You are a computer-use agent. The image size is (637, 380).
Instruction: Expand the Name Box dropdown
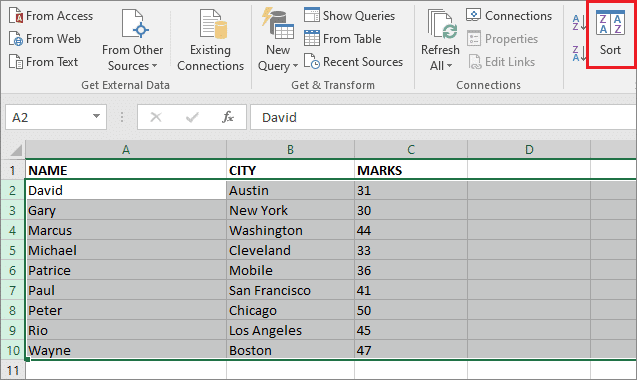[x=96, y=117]
